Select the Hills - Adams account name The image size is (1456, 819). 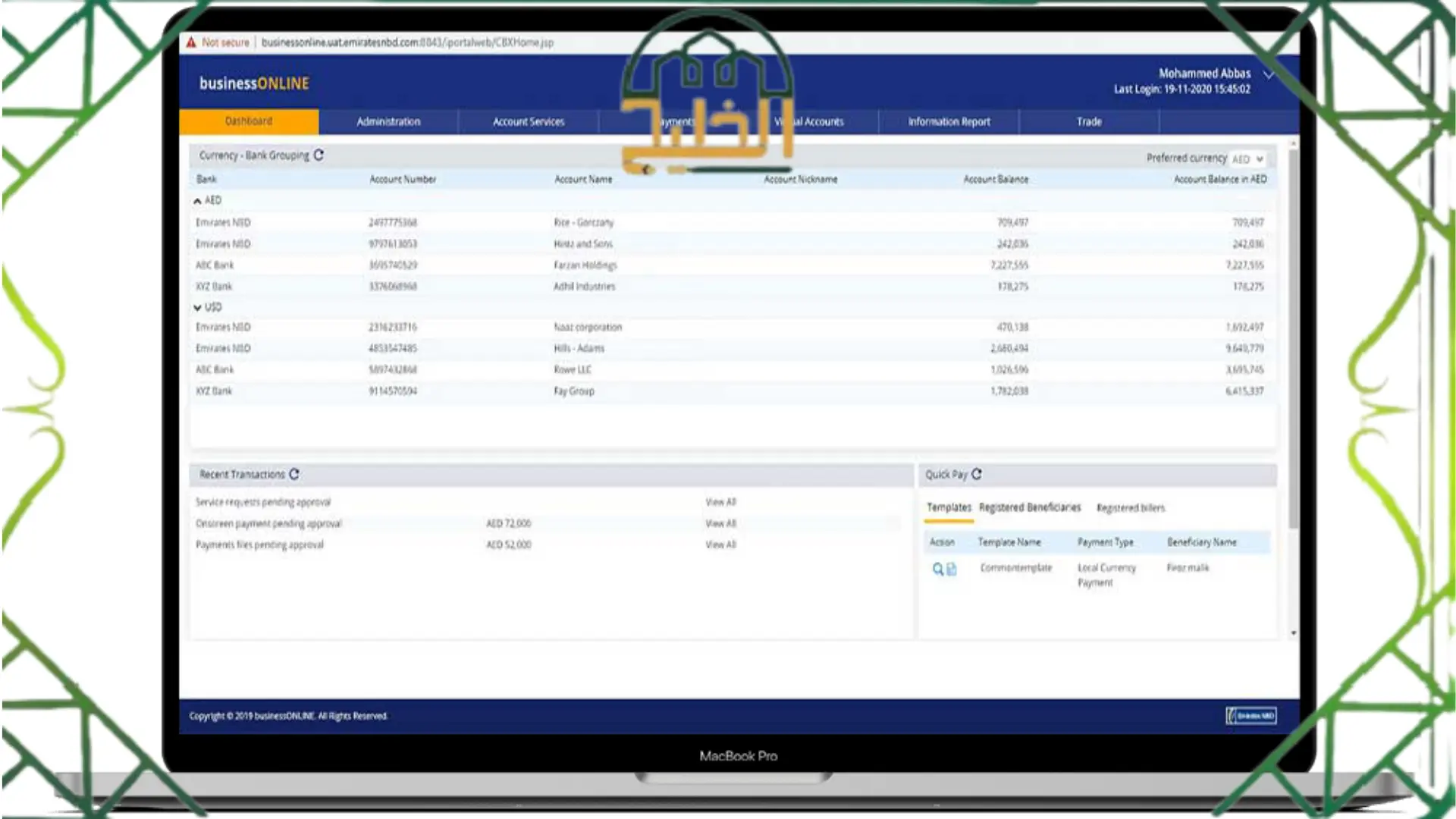pos(579,348)
